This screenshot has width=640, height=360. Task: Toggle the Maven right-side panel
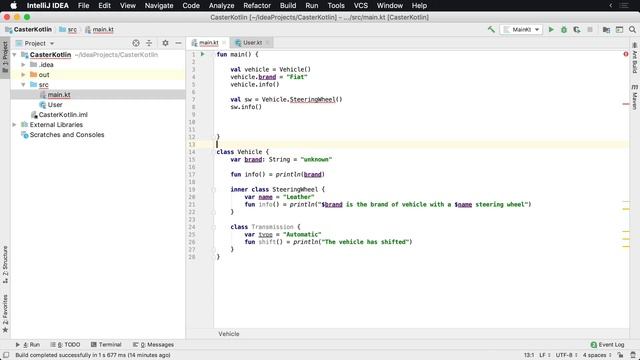pyautogui.click(x=635, y=97)
